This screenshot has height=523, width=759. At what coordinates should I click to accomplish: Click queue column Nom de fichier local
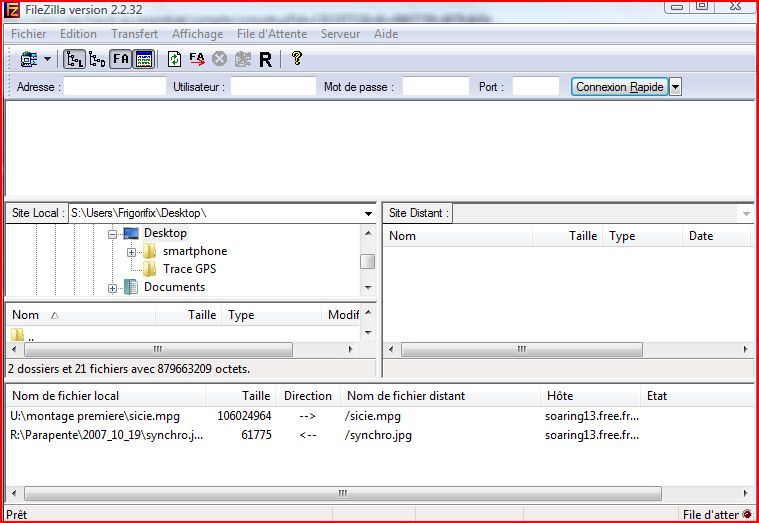[106, 396]
